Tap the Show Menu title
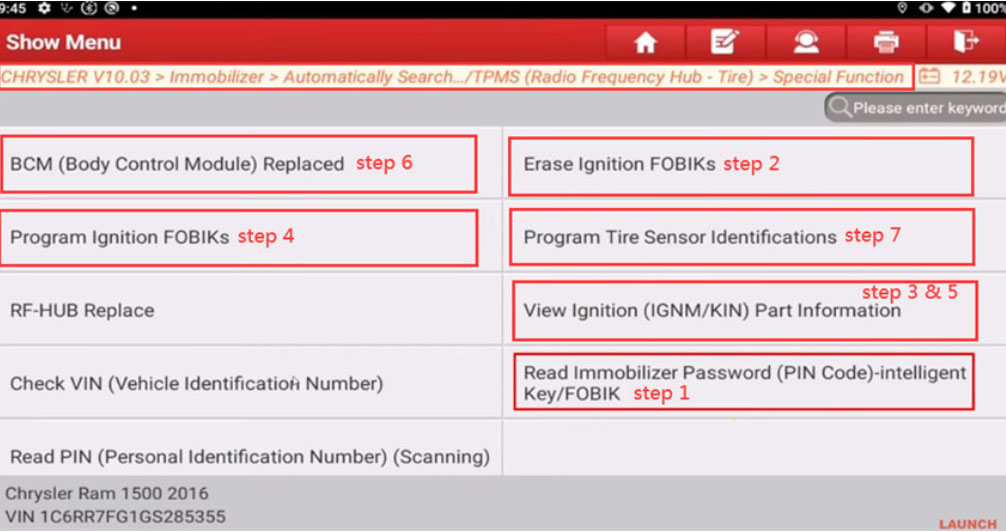This screenshot has height=532, width=1006. pos(64,42)
